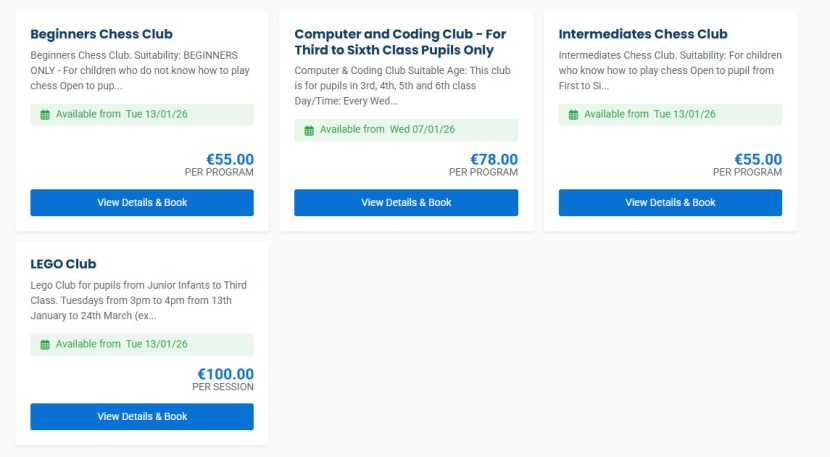This screenshot has height=457, width=830.
Task: Click View Details & Book under Intermediates Chess Club
Action: tap(670, 203)
